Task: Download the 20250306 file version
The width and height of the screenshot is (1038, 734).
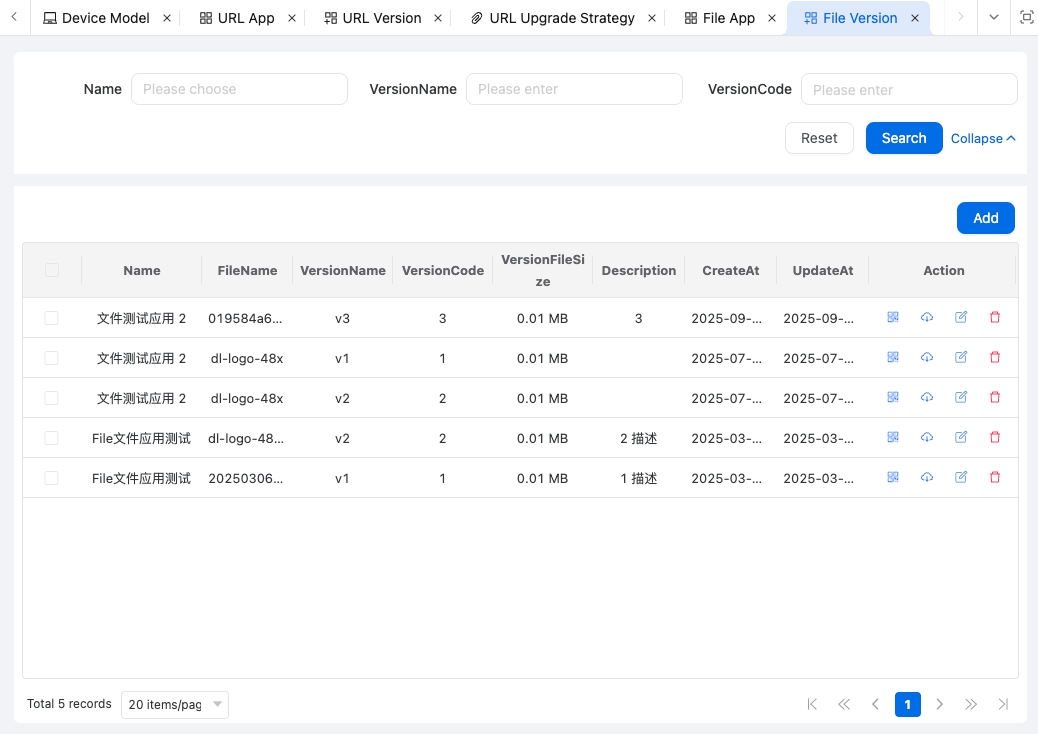Action: coord(927,477)
